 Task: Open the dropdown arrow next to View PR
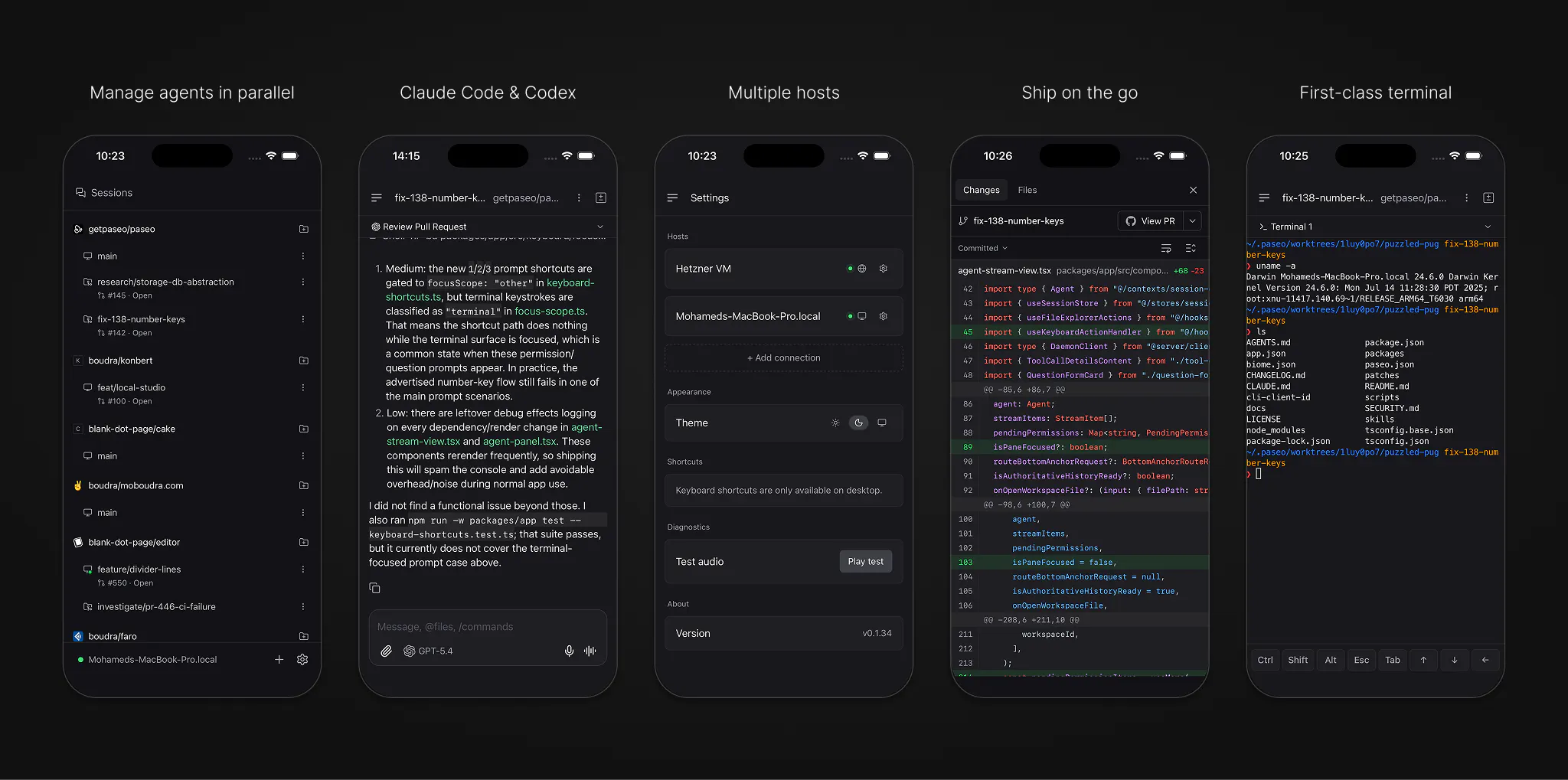pos(1192,220)
